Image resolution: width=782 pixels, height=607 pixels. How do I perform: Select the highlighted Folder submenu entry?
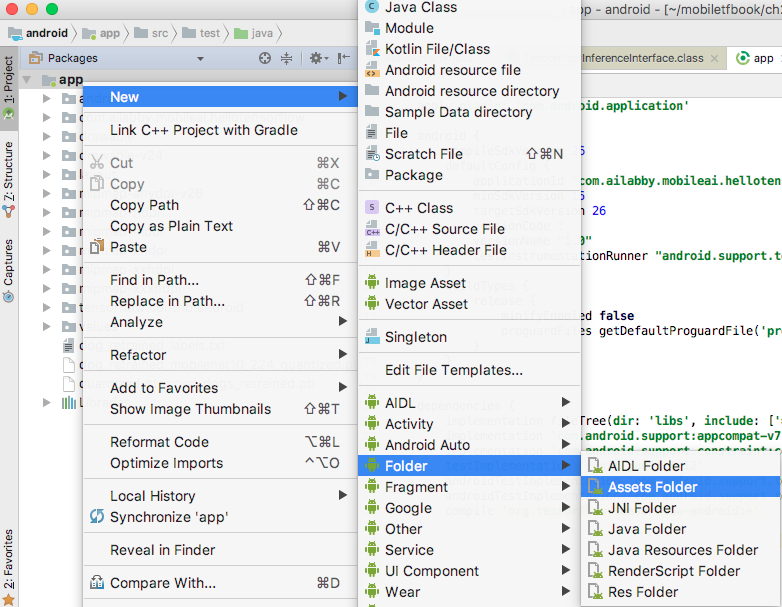point(469,466)
